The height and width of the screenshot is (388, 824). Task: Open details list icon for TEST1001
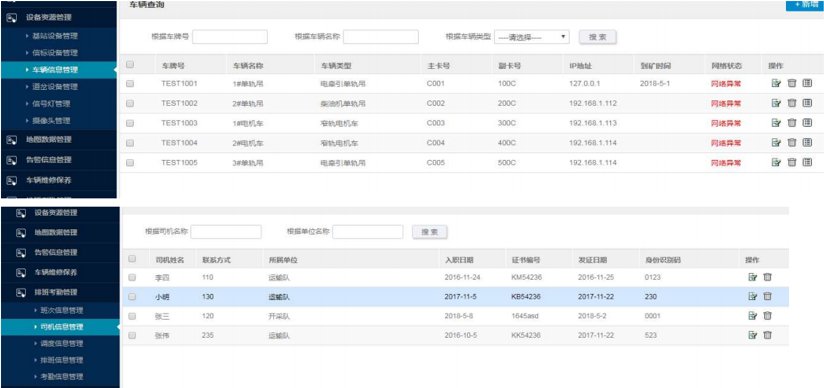(x=807, y=83)
